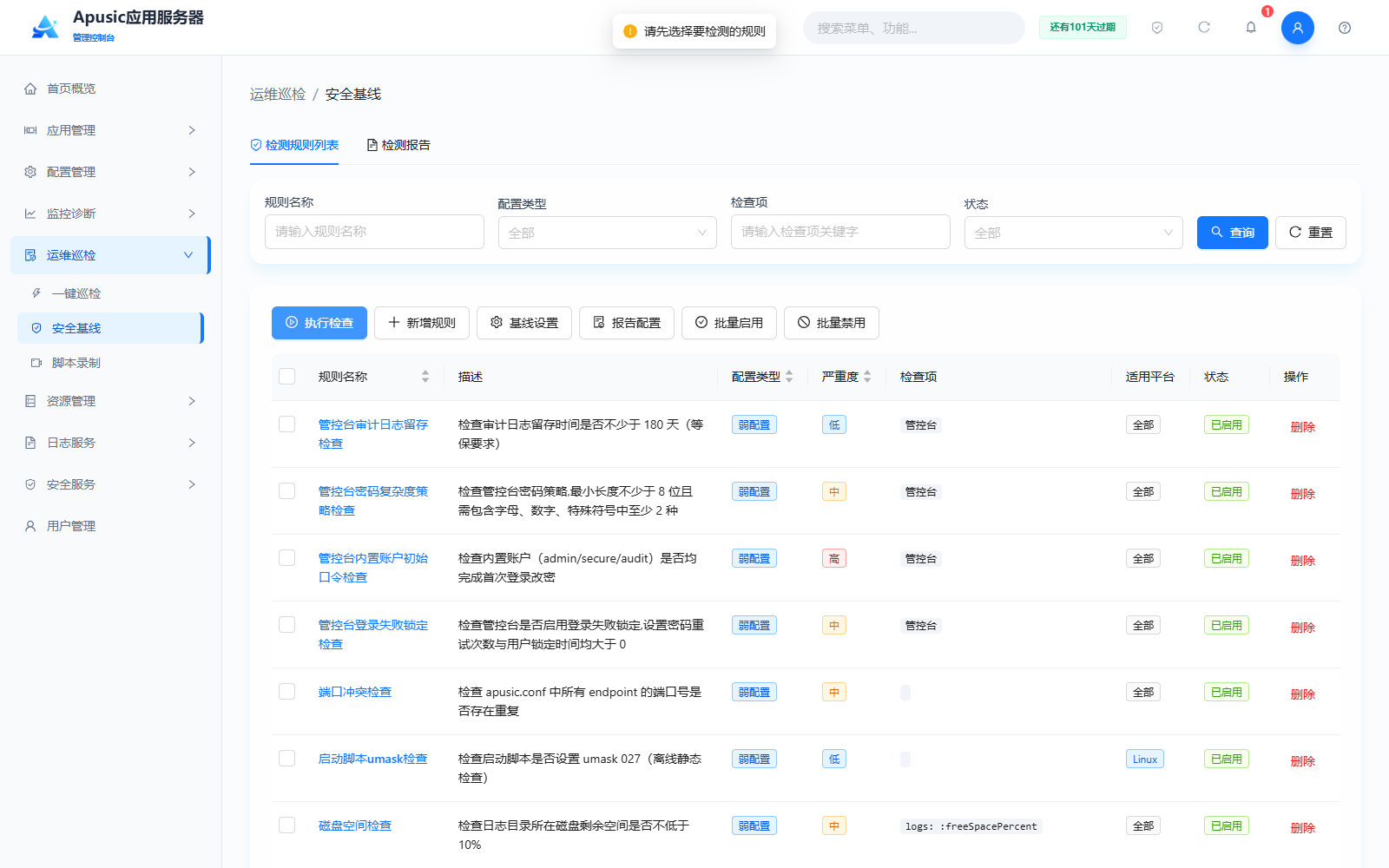
Task: Expand 监控诊断 sidebar menu
Action: 110,214
